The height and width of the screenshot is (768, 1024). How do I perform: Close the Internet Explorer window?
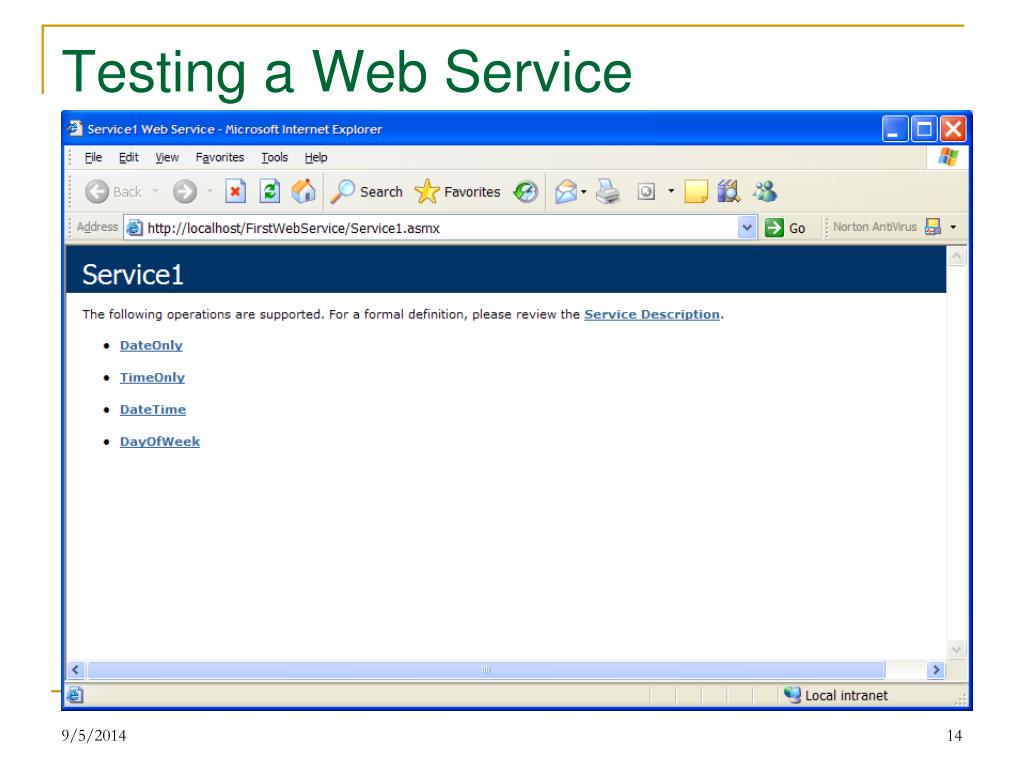tap(953, 129)
